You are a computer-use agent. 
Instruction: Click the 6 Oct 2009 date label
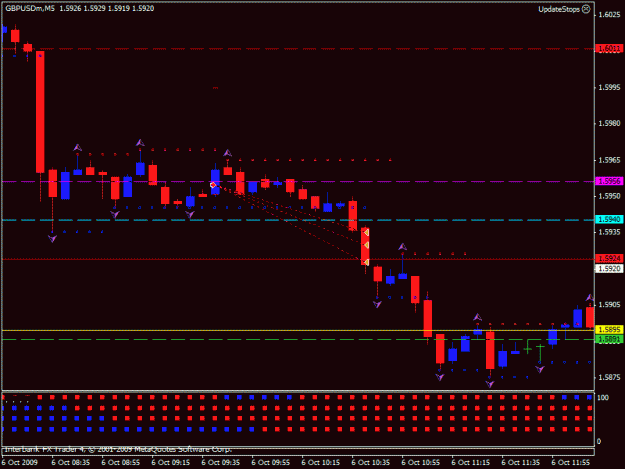(20, 462)
